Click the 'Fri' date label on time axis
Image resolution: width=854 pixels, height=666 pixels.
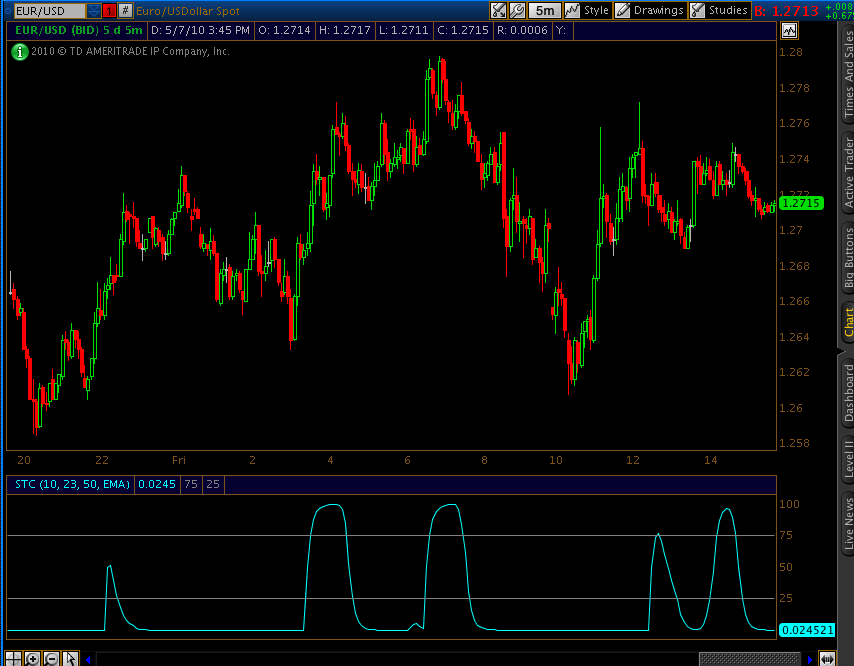[x=179, y=460]
